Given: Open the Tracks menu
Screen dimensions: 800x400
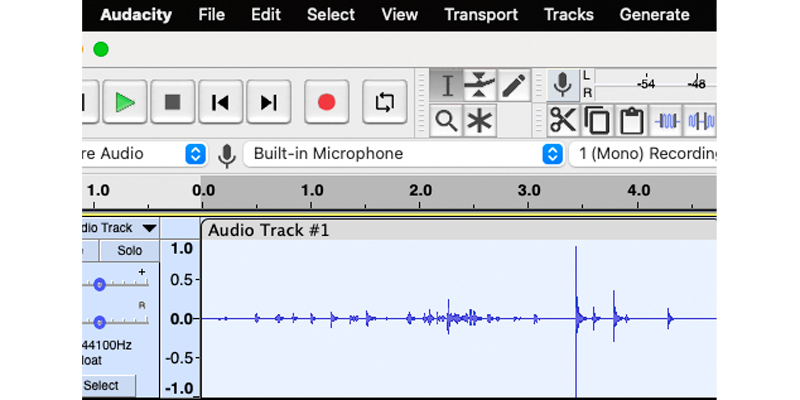Looking at the screenshot, I should [568, 15].
